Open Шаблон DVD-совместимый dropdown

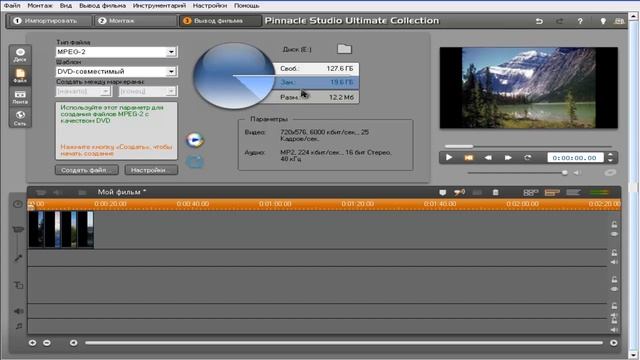point(171,71)
